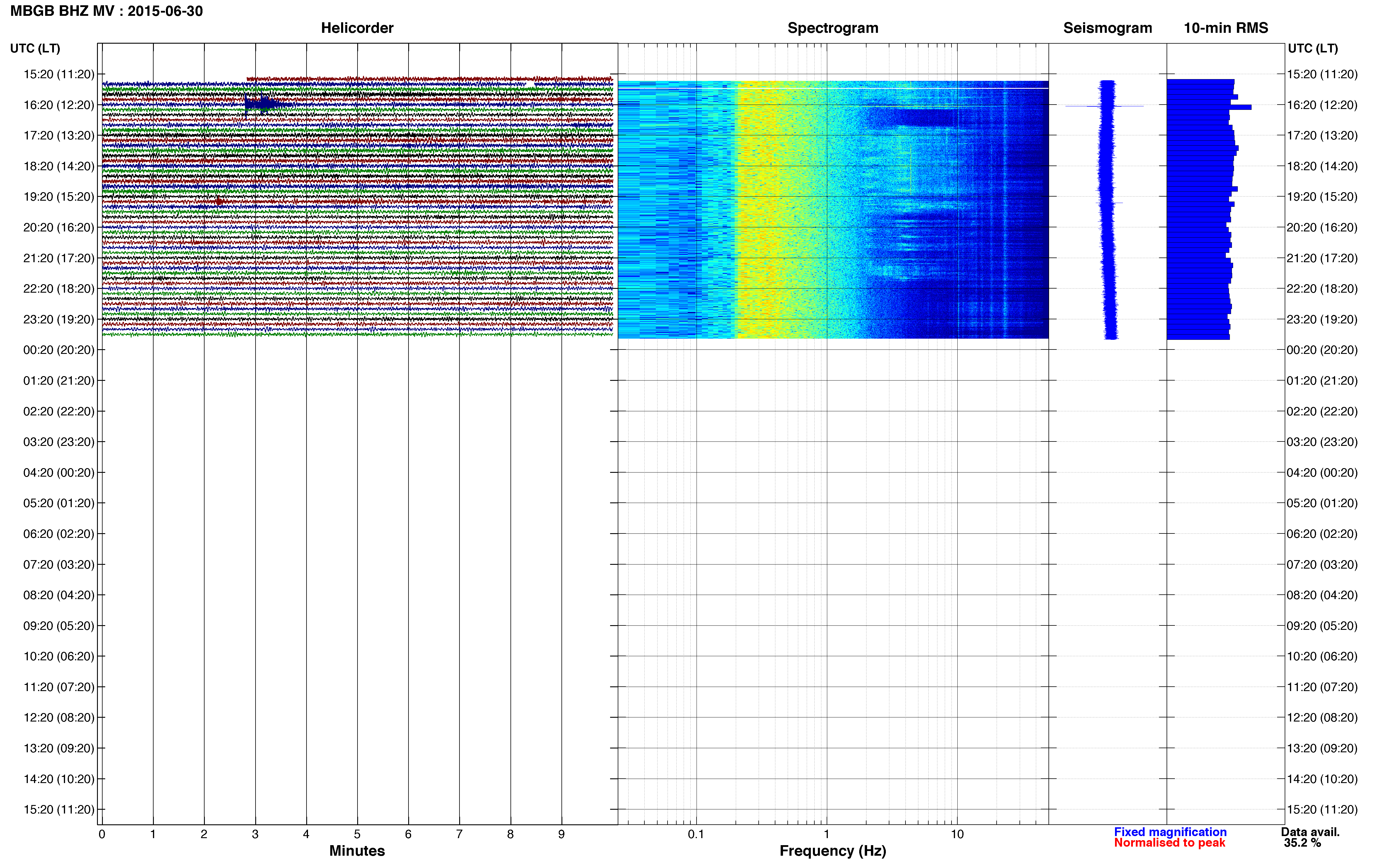This screenshot has width=1389, height=868.
Task: Select the Spectrogram panel heading
Action: pos(833,28)
